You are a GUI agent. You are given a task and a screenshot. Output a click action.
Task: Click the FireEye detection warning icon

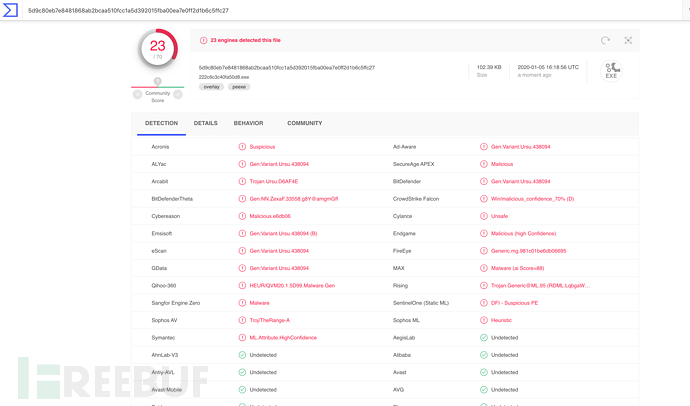pos(484,251)
